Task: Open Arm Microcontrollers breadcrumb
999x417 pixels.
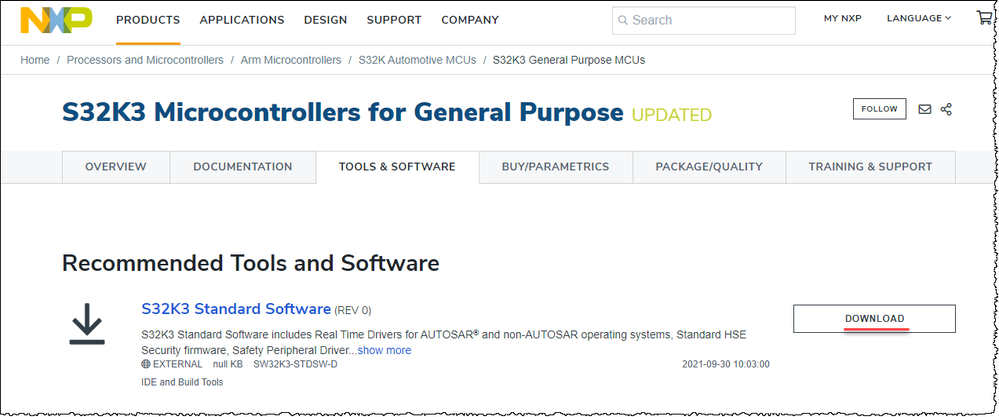Action: click(x=291, y=60)
